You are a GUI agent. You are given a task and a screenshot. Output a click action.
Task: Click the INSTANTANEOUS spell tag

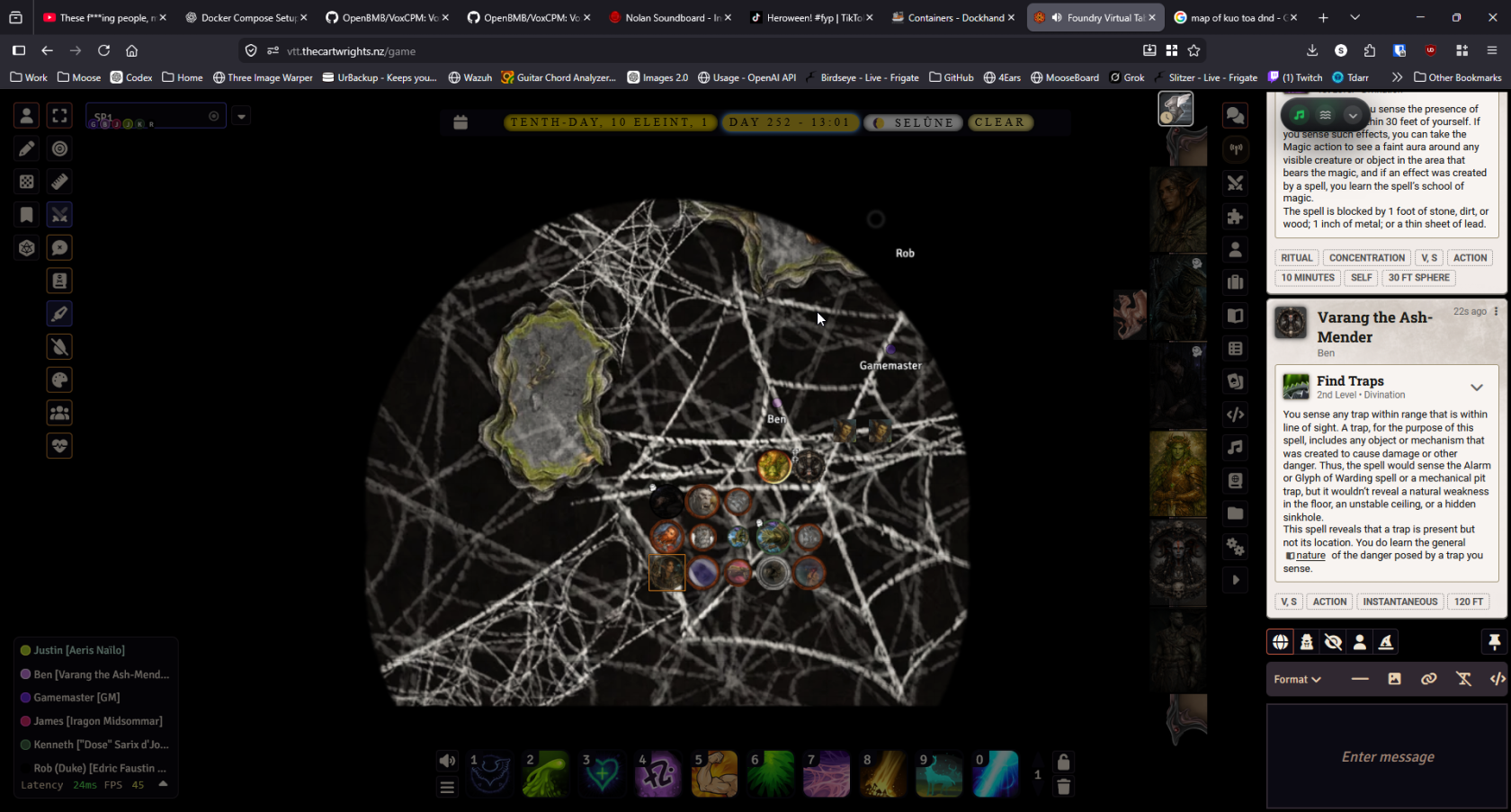coord(1399,602)
